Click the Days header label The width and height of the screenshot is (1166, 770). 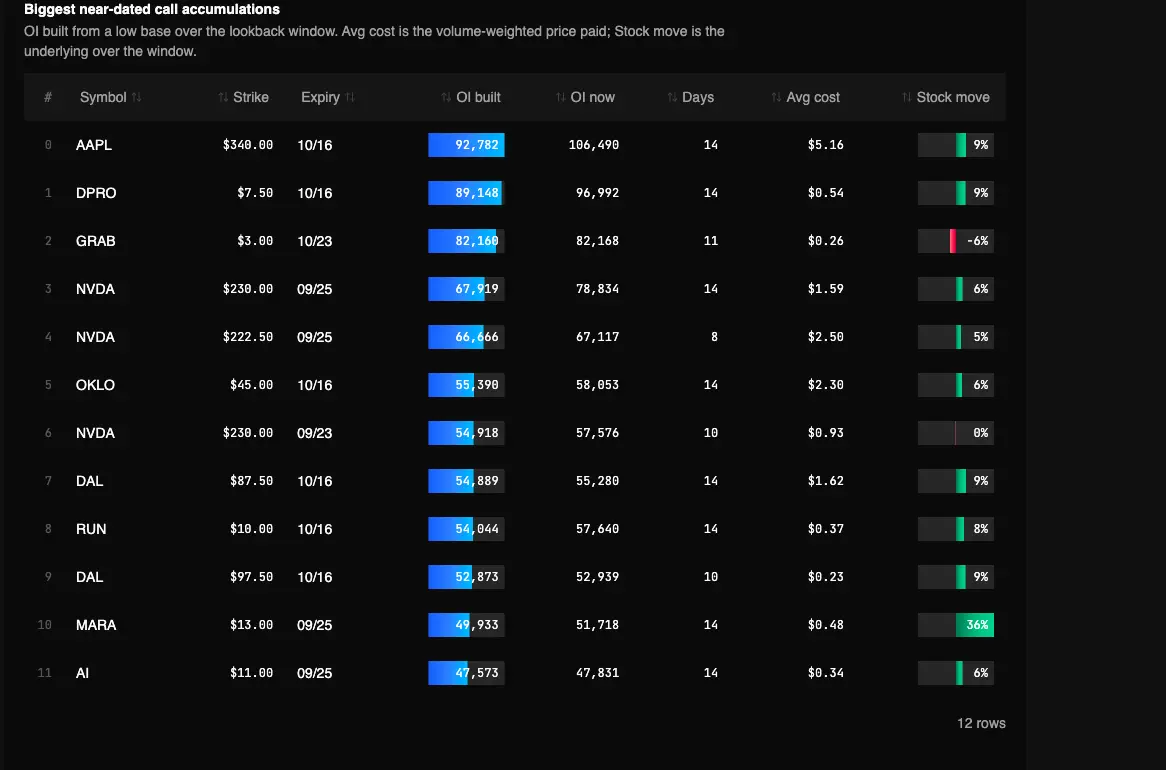click(x=698, y=97)
